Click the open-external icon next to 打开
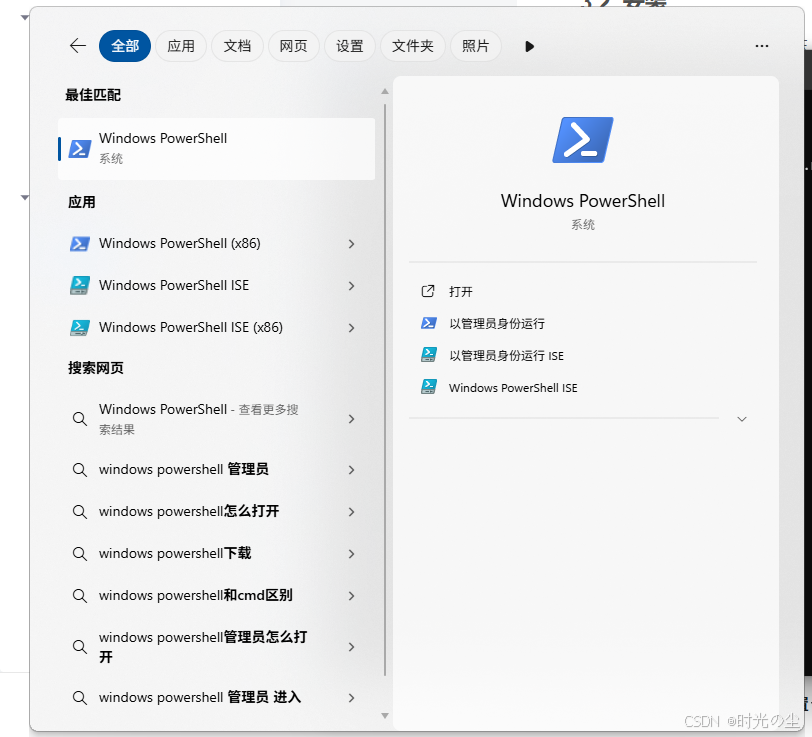The width and height of the screenshot is (812, 737). 428,291
